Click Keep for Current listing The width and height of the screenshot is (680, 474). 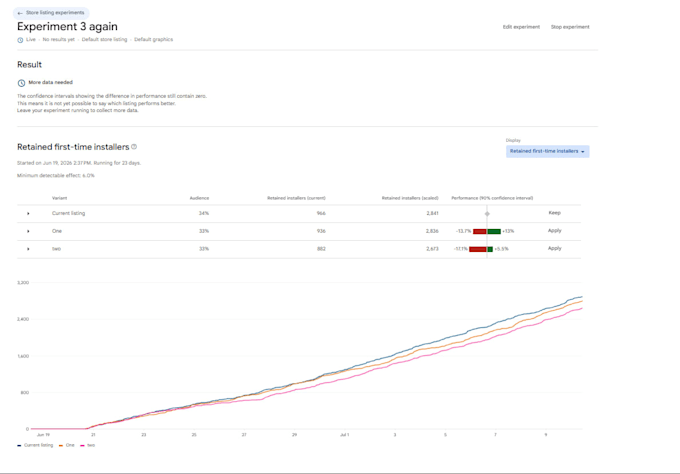tap(554, 213)
